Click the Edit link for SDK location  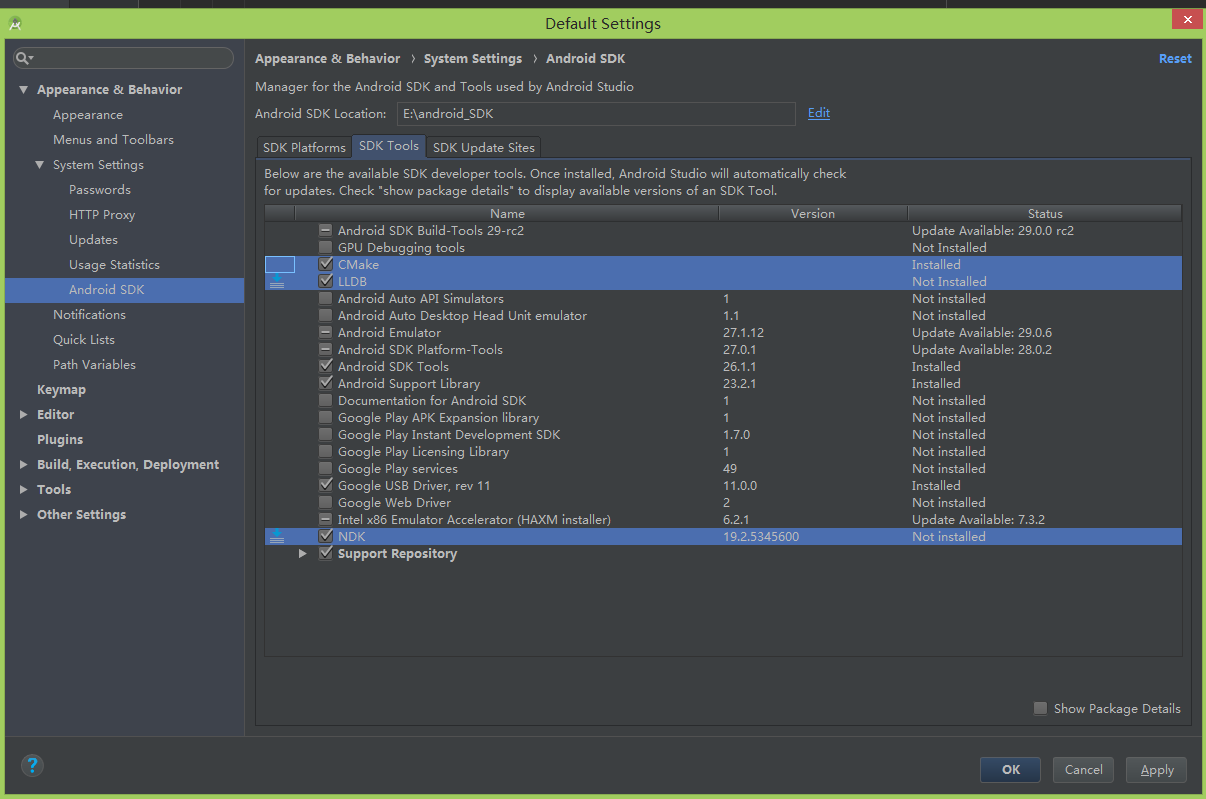click(x=819, y=113)
